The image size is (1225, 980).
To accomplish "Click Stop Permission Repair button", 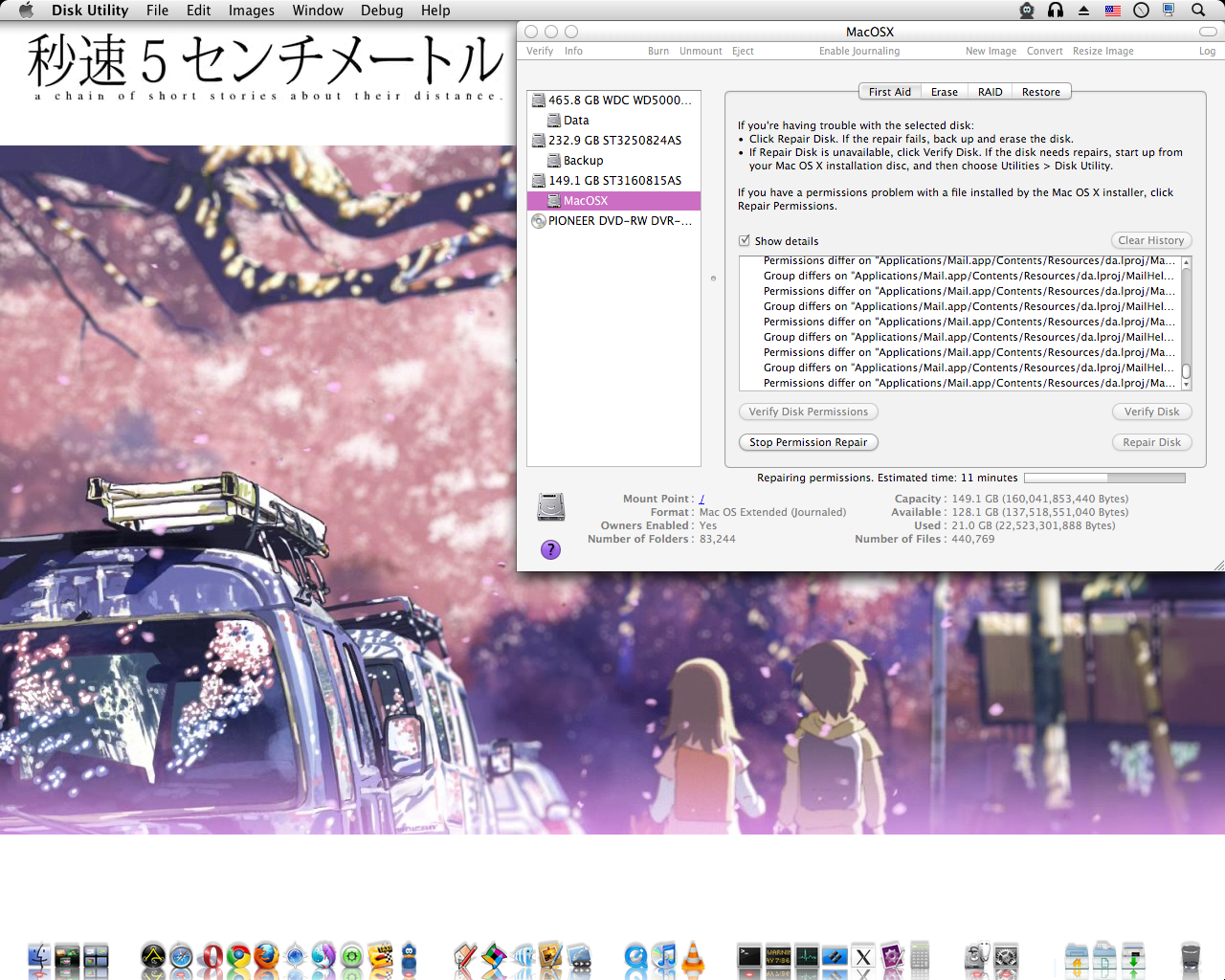I will pyautogui.click(x=809, y=442).
